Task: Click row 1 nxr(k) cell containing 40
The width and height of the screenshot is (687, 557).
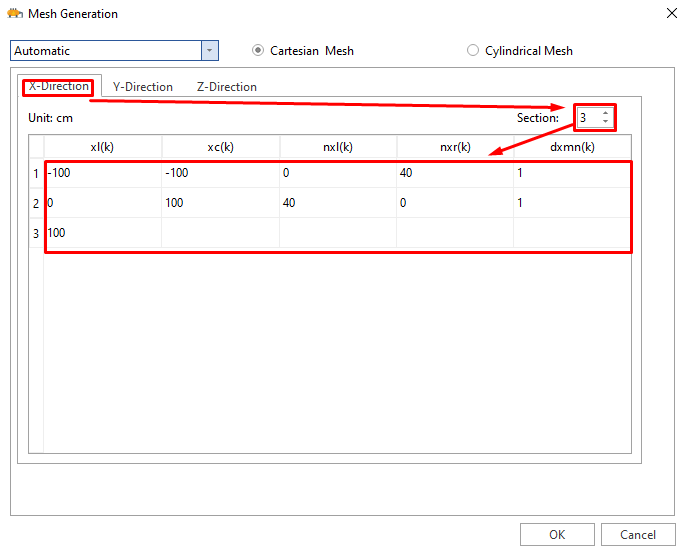Action: coord(454,173)
